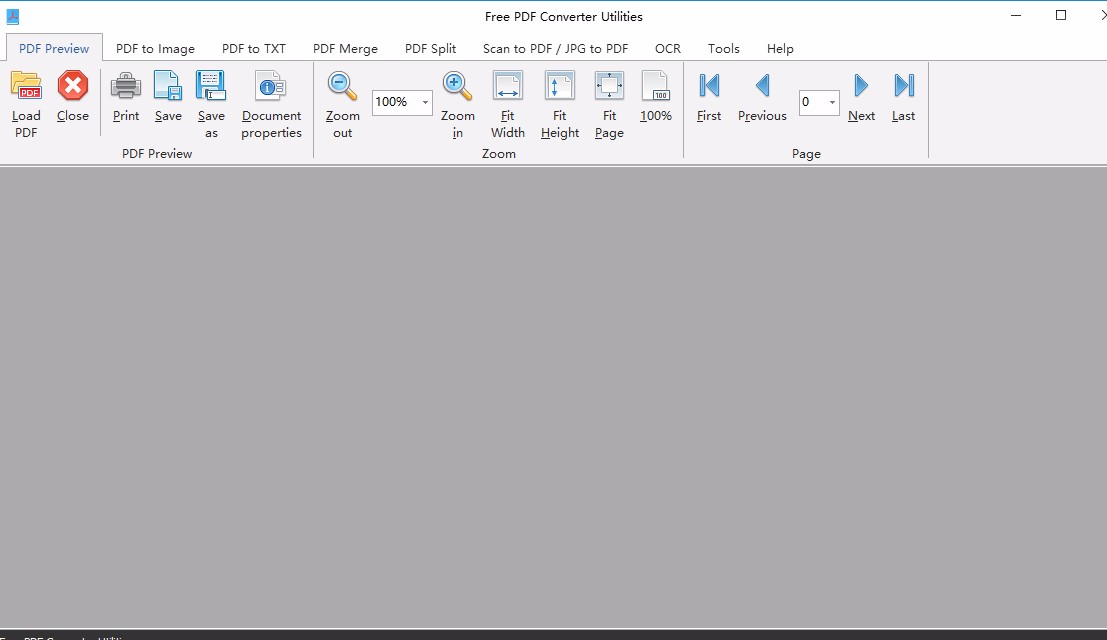This screenshot has width=1107, height=640.
Task: Click the Save icon in the toolbar
Action: coord(168,87)
